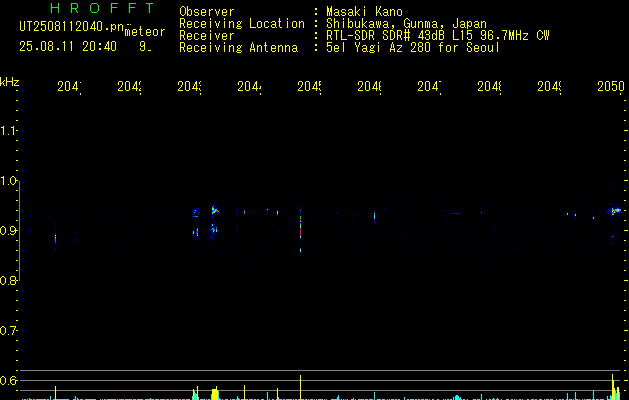Click the kHz axis unit label
This screenshot has width=629, height=400.
(x=10, y=82)
